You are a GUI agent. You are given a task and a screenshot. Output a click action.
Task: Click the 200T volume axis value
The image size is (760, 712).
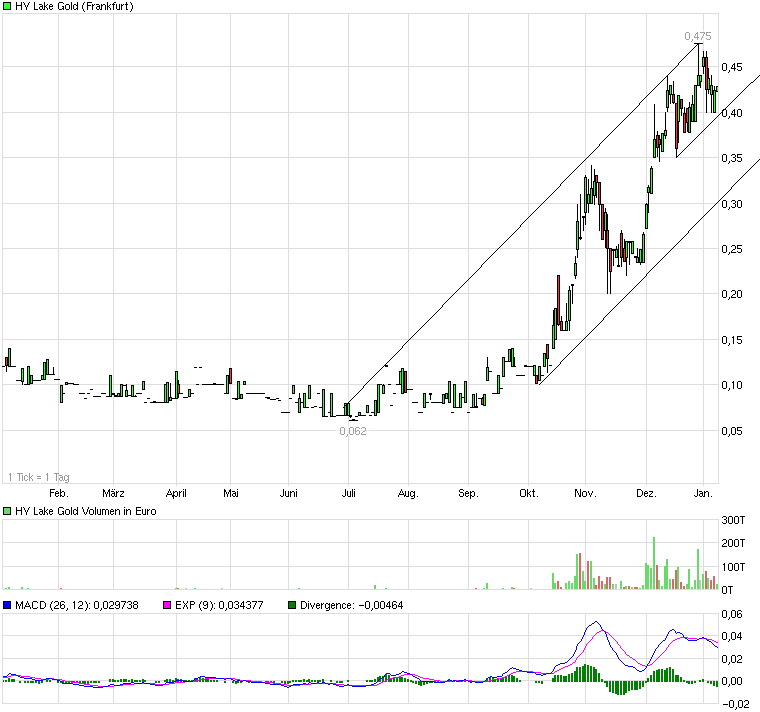tap(733, 543)
